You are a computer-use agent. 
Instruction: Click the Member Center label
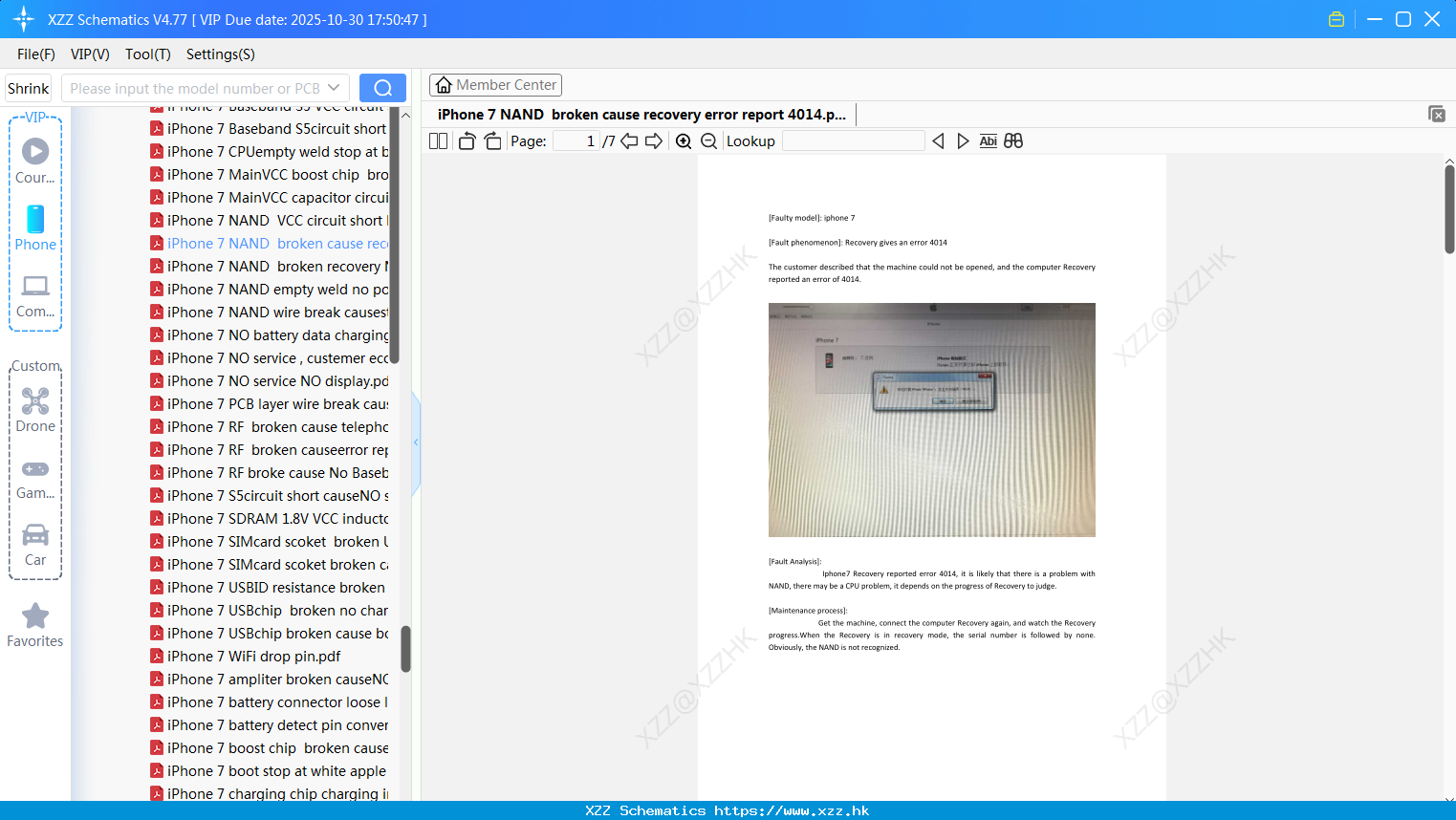pyautogui.click(x=506, y=85)
